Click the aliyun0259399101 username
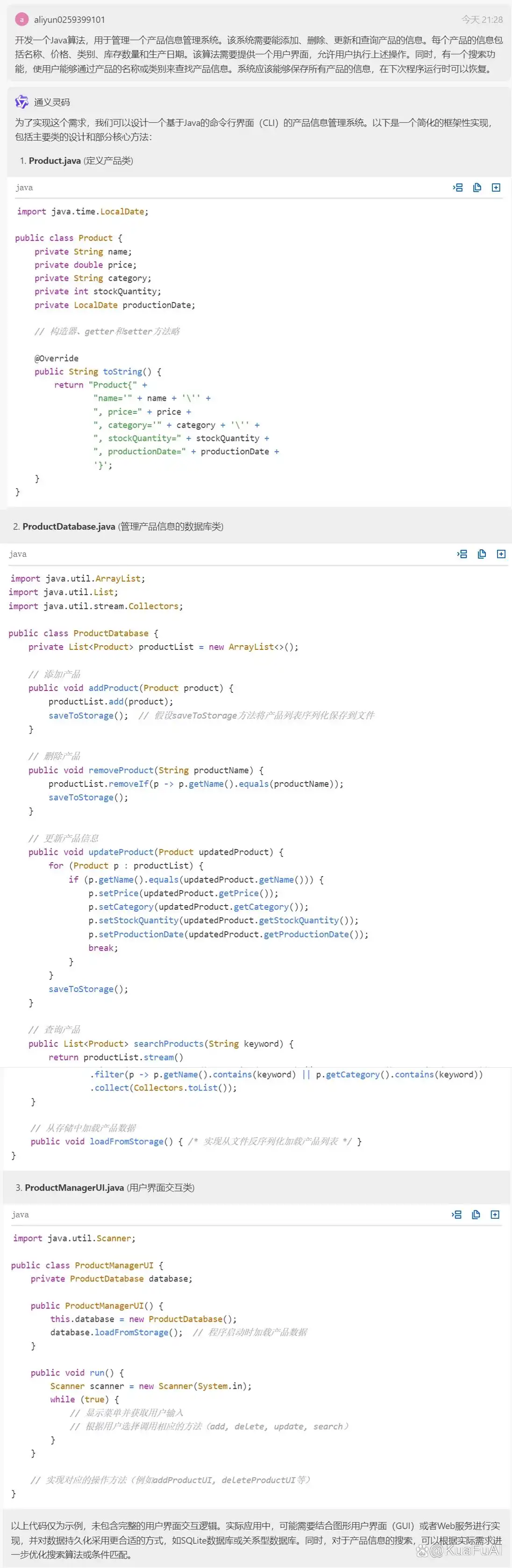The height and width of the screenshot is (1568, 512). [x=69, y=20]
